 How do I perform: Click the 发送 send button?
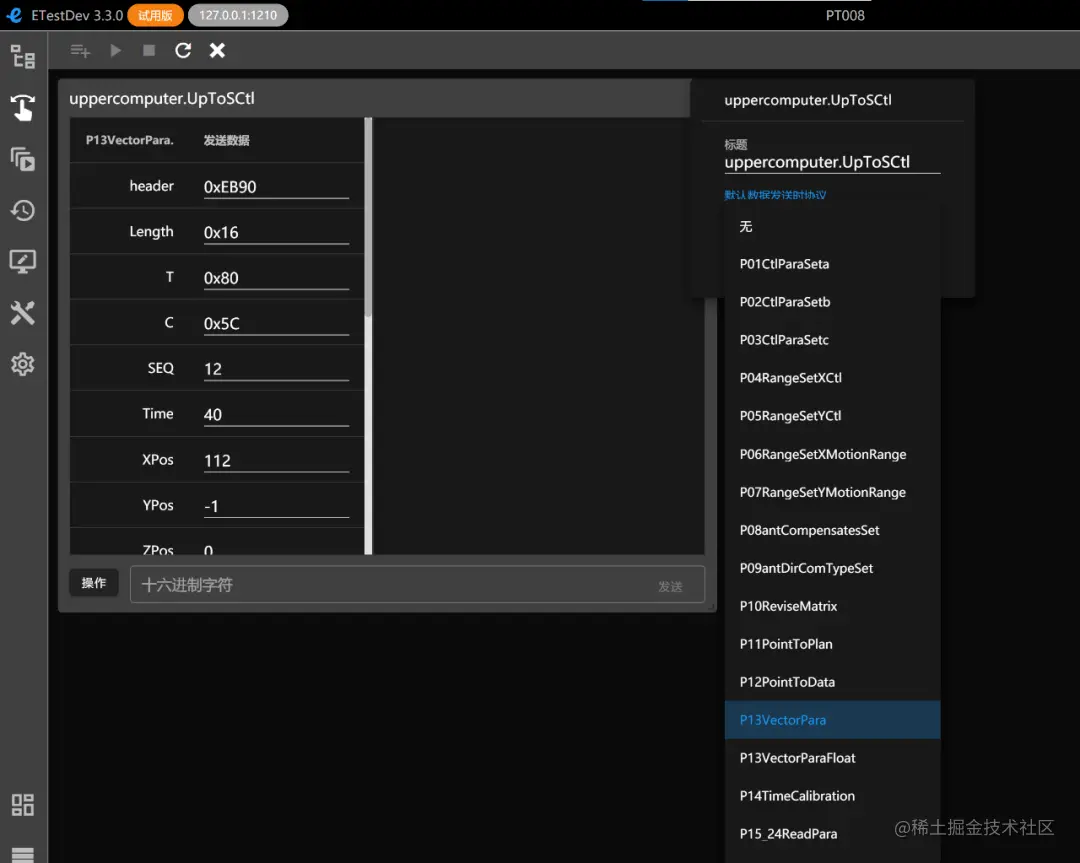pos(669,586)
